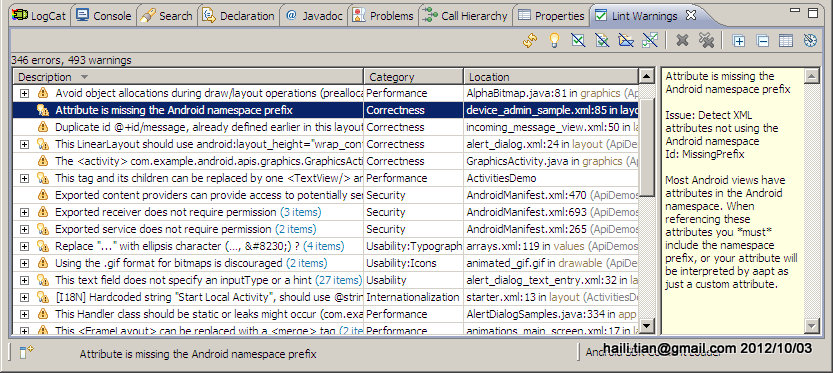Switch to the Search tab
833x373 pixels.
click(167, 16)
